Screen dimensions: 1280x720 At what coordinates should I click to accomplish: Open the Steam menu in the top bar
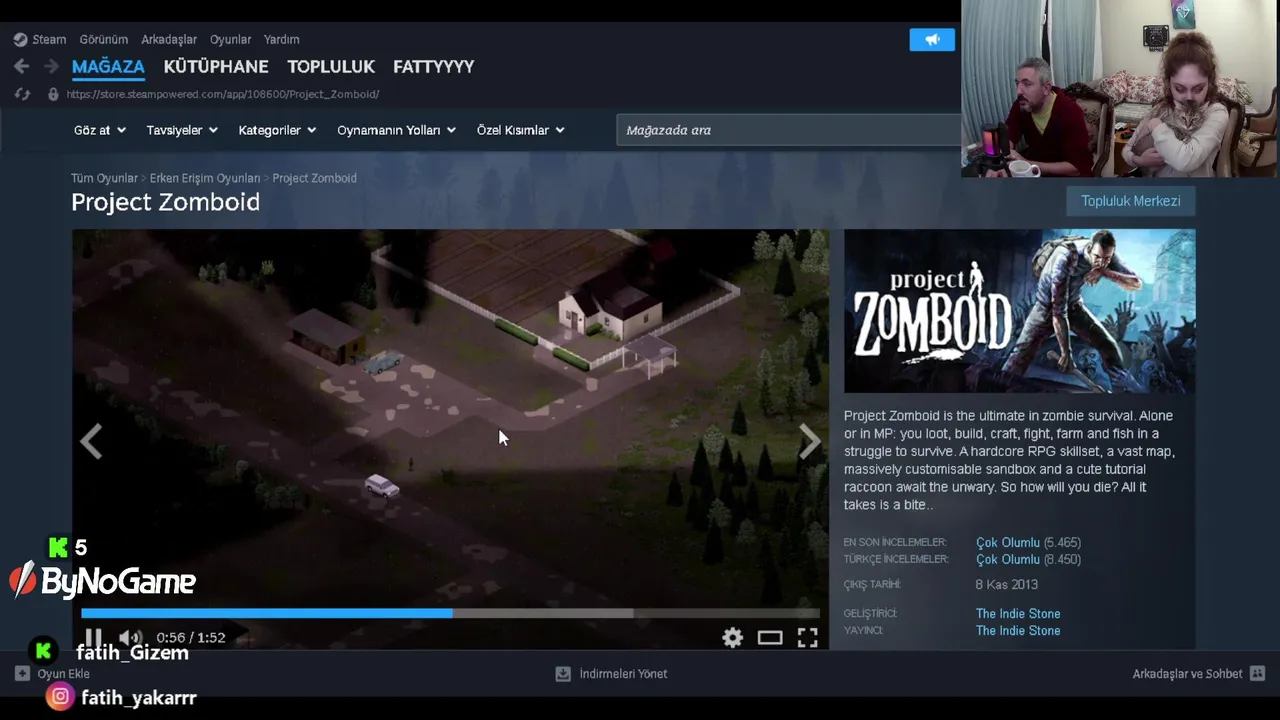coord(40,39)
